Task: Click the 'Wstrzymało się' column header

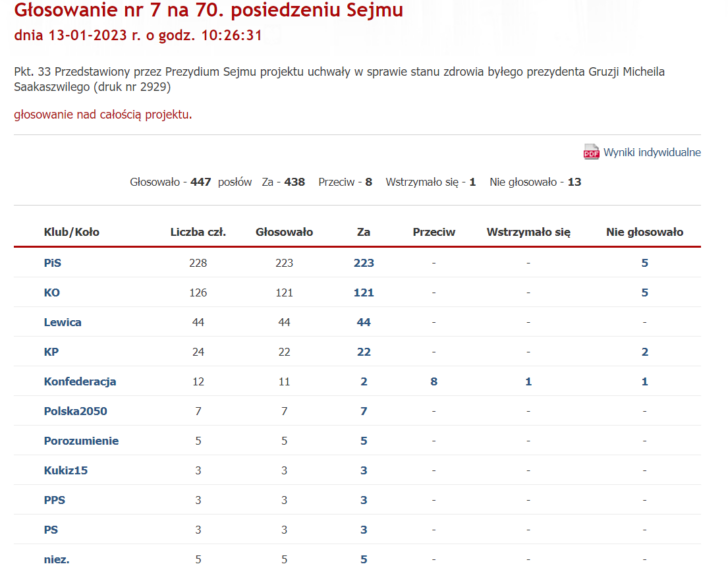Action: point(528,232)
